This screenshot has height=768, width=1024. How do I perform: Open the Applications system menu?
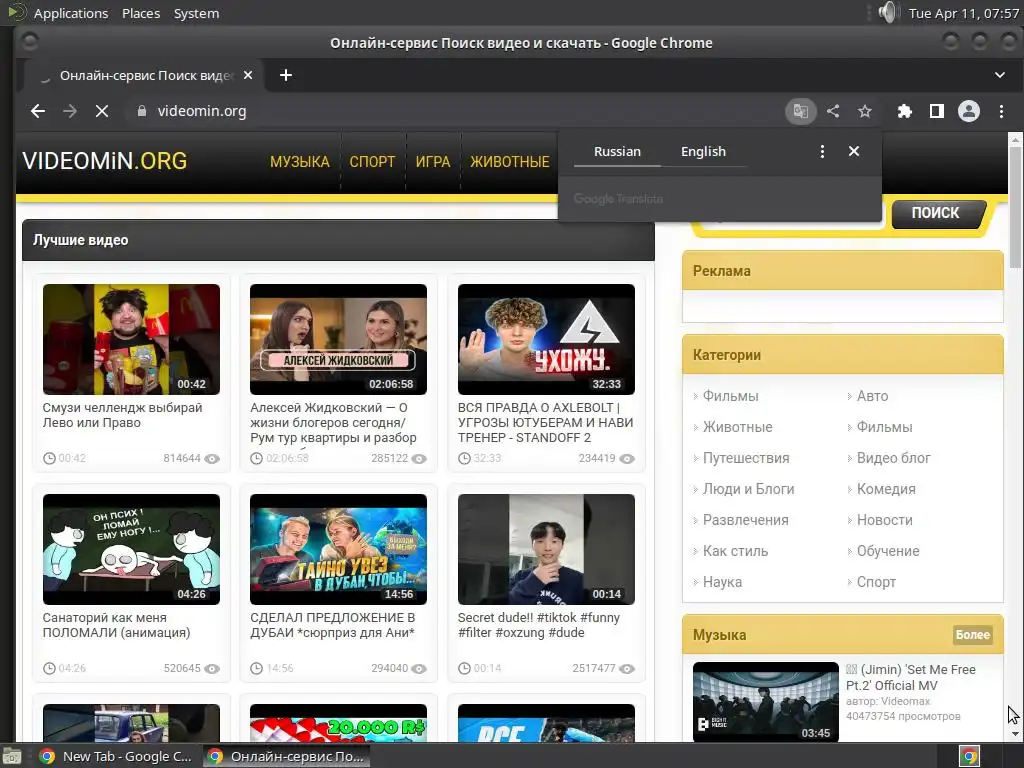71,13
